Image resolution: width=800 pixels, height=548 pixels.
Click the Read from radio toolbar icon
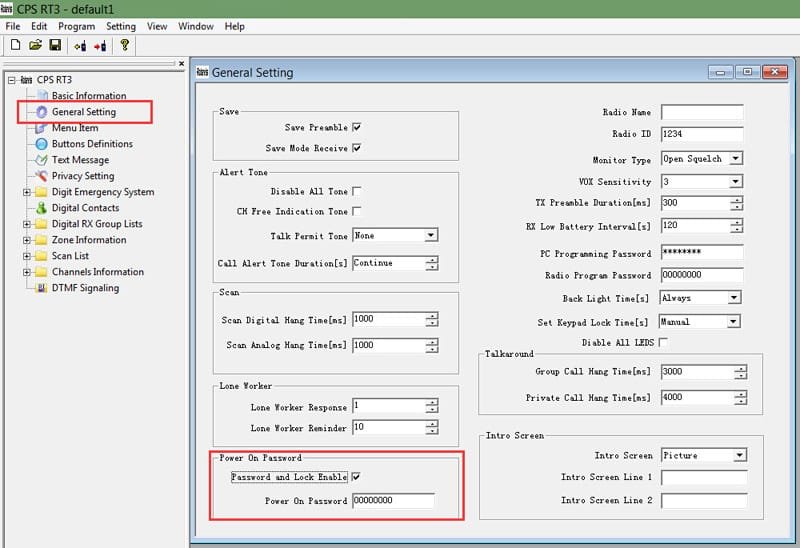coord(80,46)
